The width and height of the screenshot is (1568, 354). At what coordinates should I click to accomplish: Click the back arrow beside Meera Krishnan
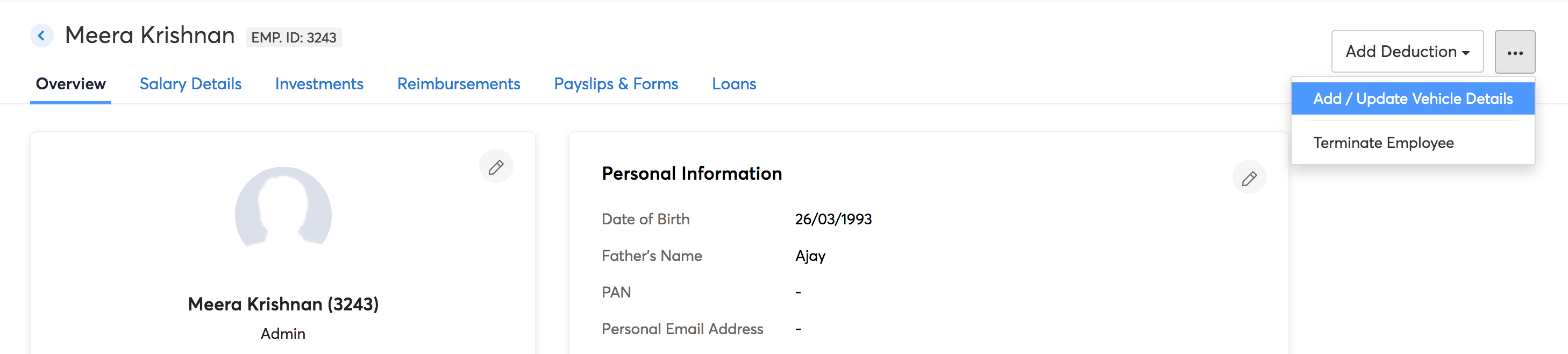(x=41, y=36)
